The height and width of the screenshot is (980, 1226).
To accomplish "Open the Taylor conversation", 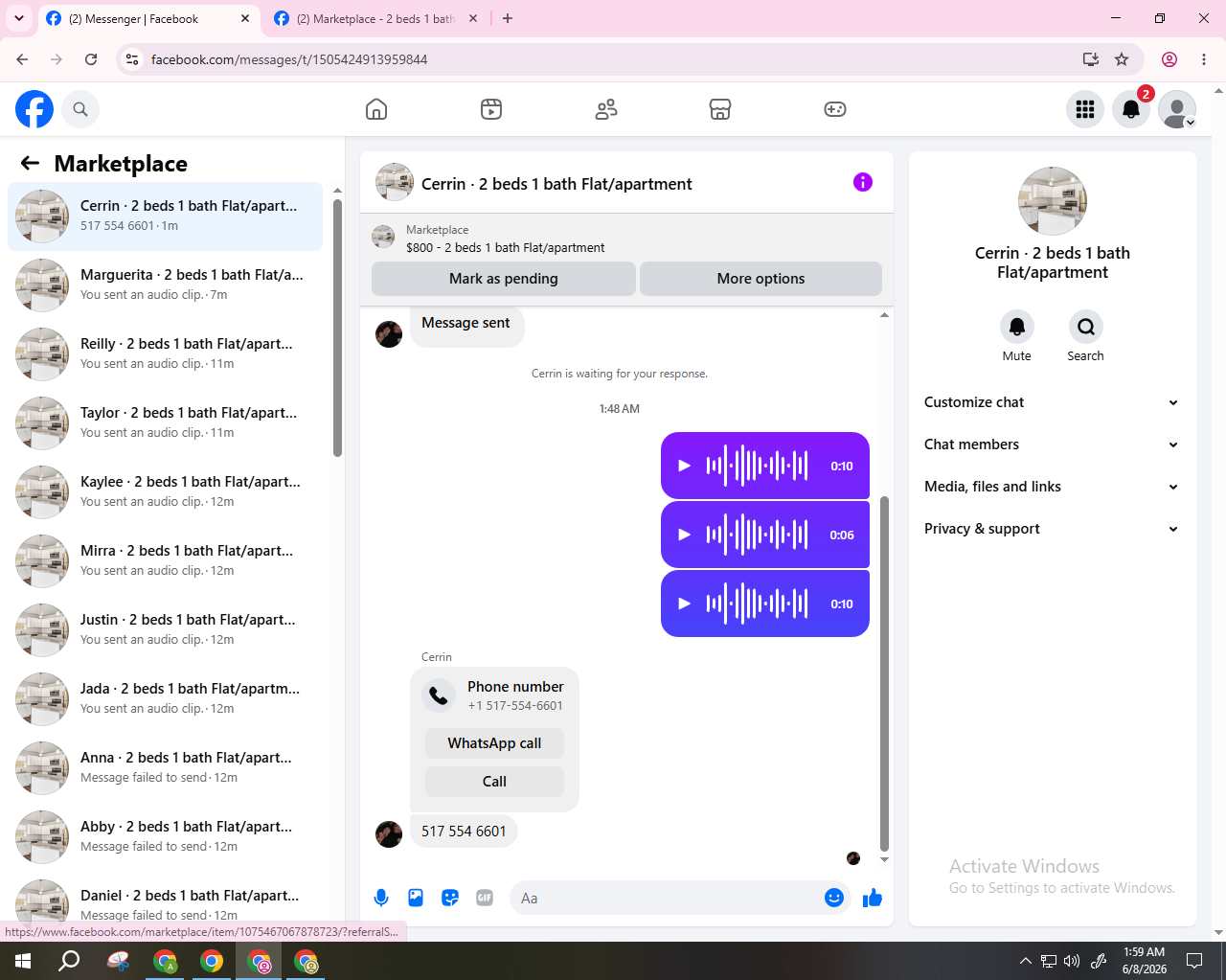I will (166, 422).
